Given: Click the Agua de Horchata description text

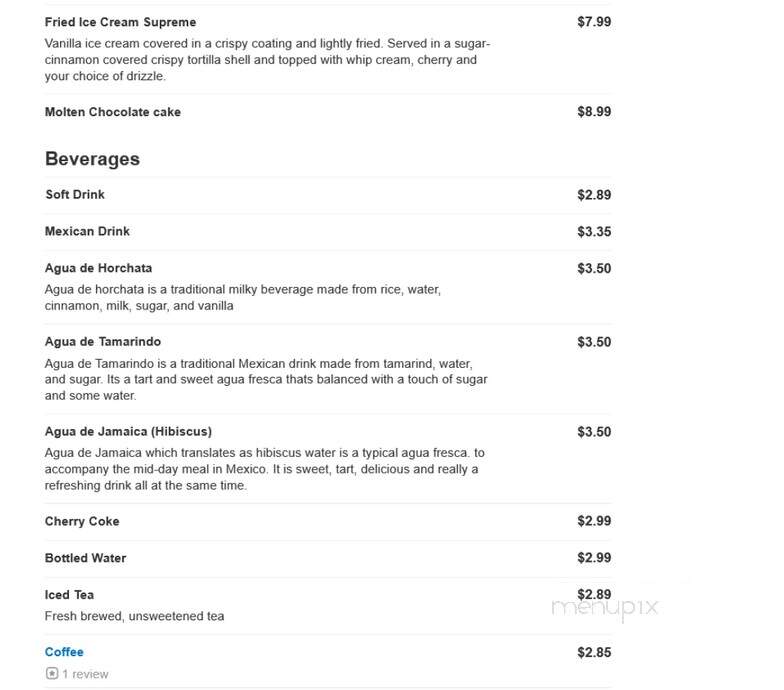Looking at the screenshot, I should (242, 298).
